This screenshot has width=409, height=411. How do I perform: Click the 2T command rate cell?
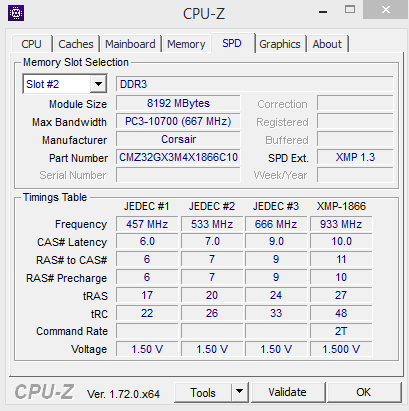(341, 331)
